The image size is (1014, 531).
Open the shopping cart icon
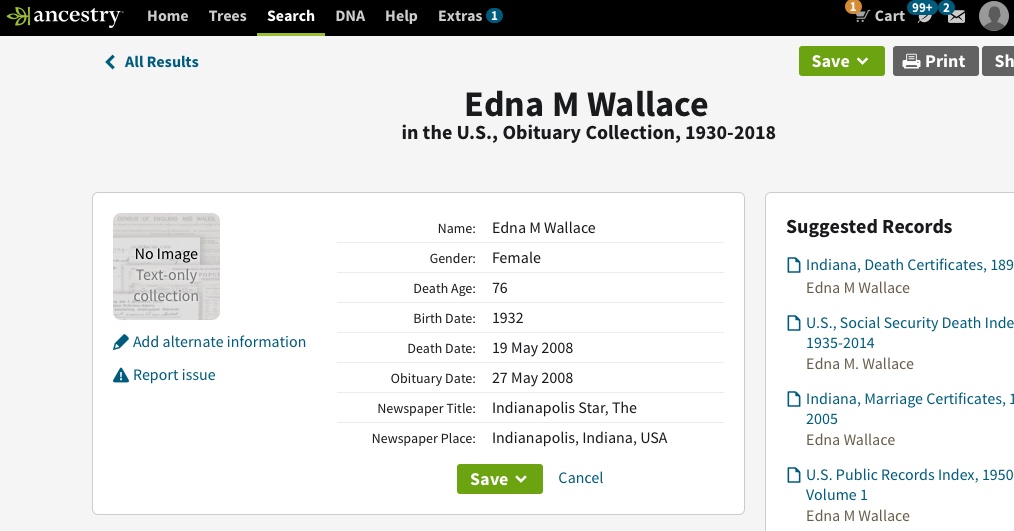860,16
